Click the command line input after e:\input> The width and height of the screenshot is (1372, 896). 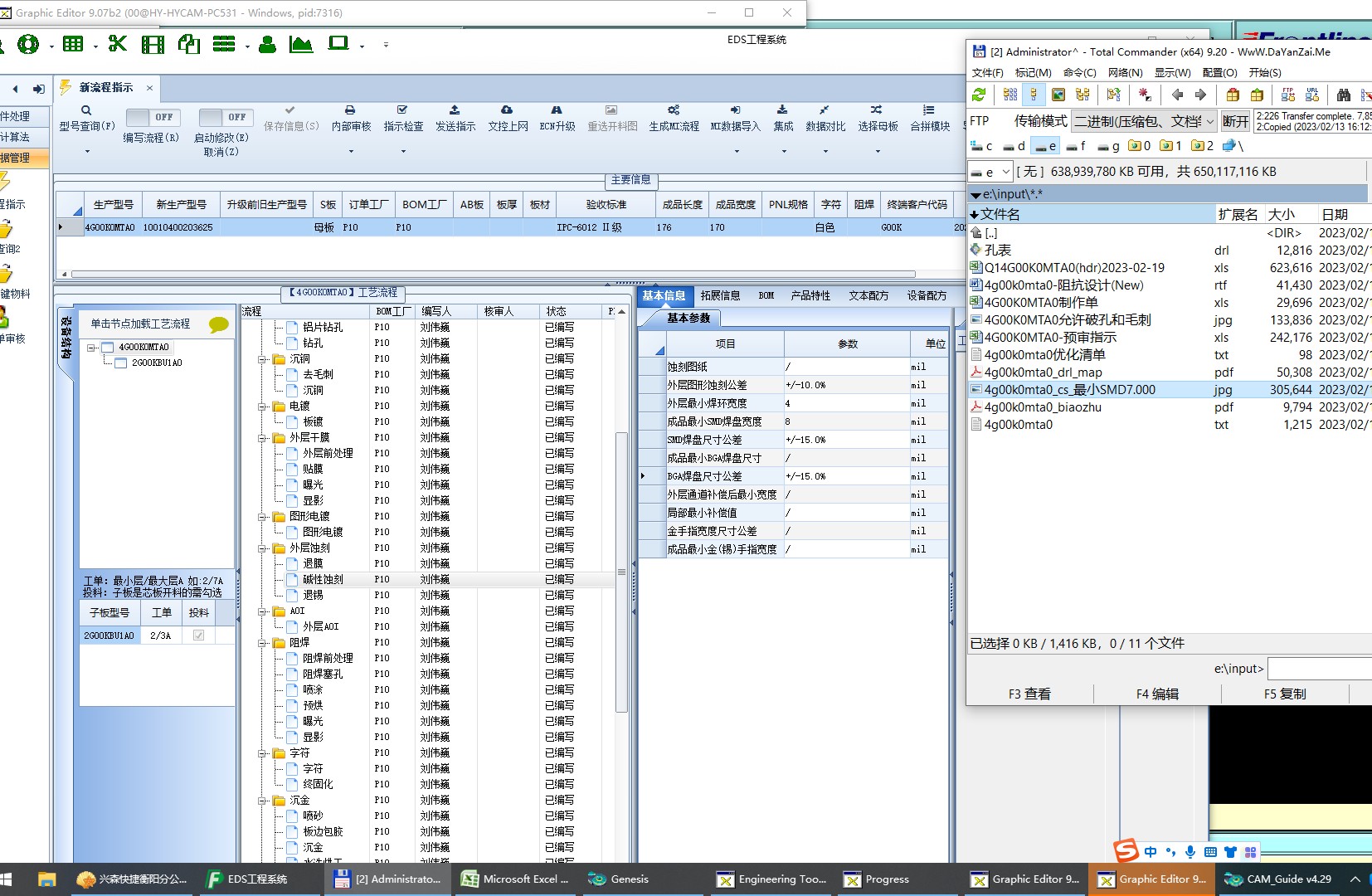(x=1319, y=669)
